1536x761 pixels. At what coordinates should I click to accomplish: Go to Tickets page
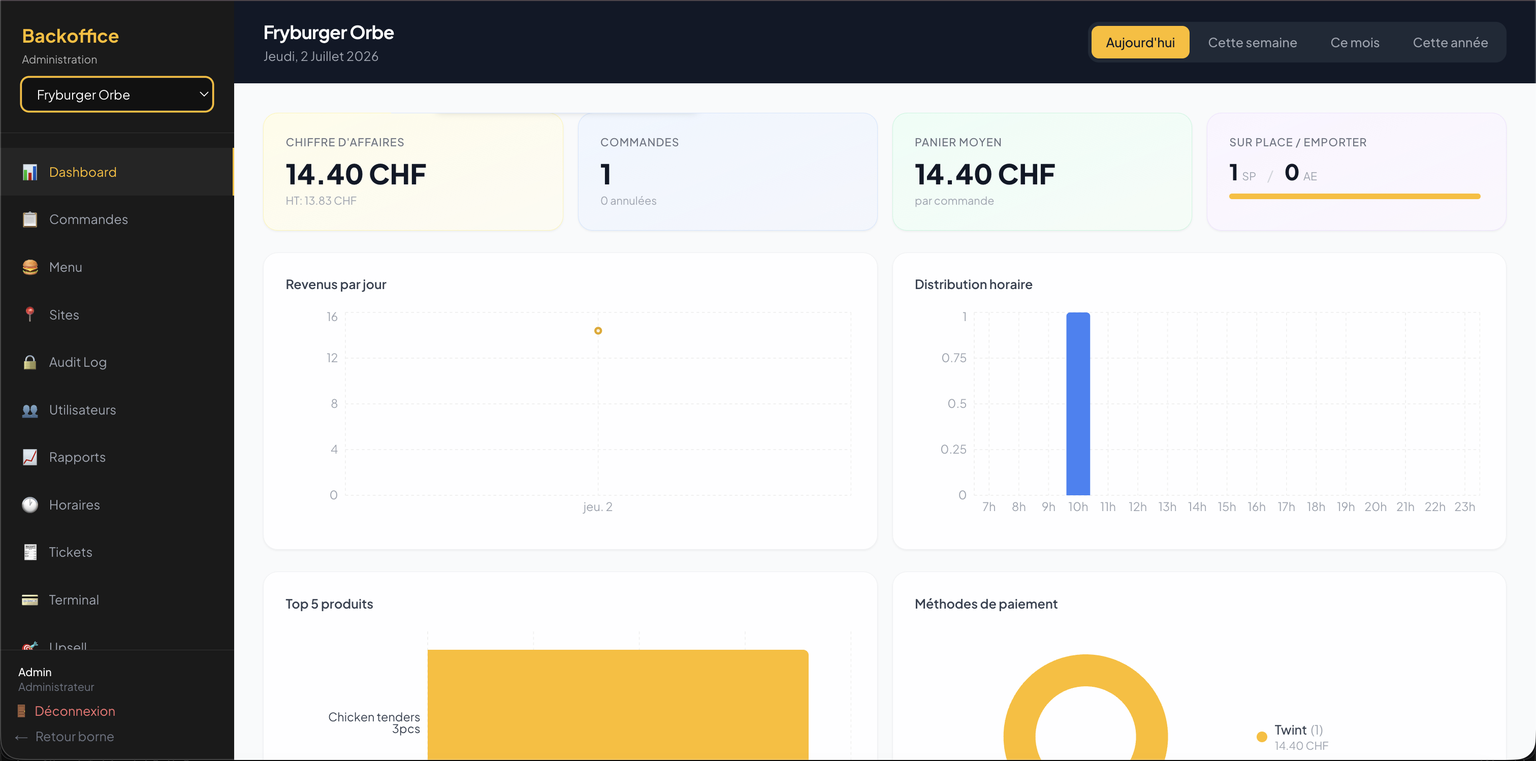(x=117, y=552)
